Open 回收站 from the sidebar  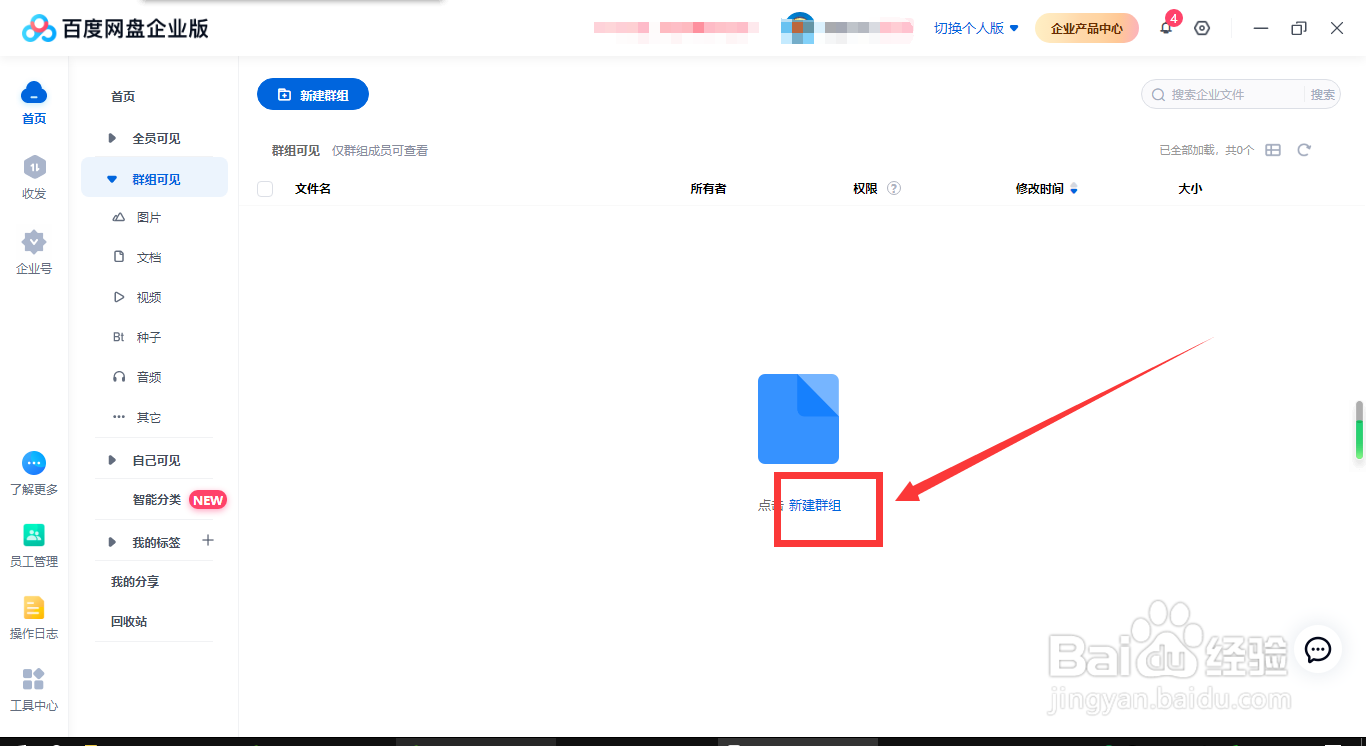click(128, 621)
